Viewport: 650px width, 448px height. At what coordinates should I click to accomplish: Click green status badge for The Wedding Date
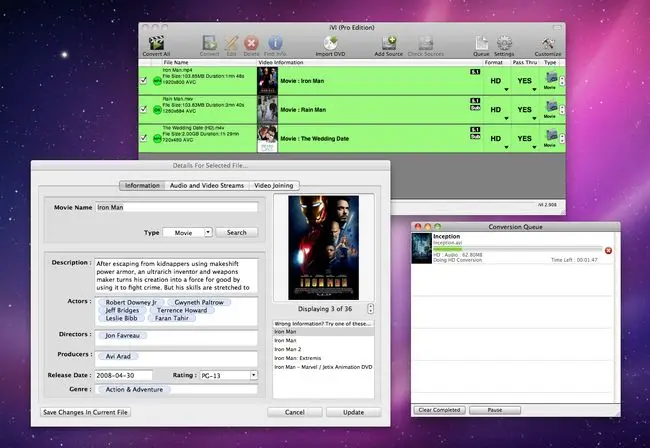click(157, 139)
